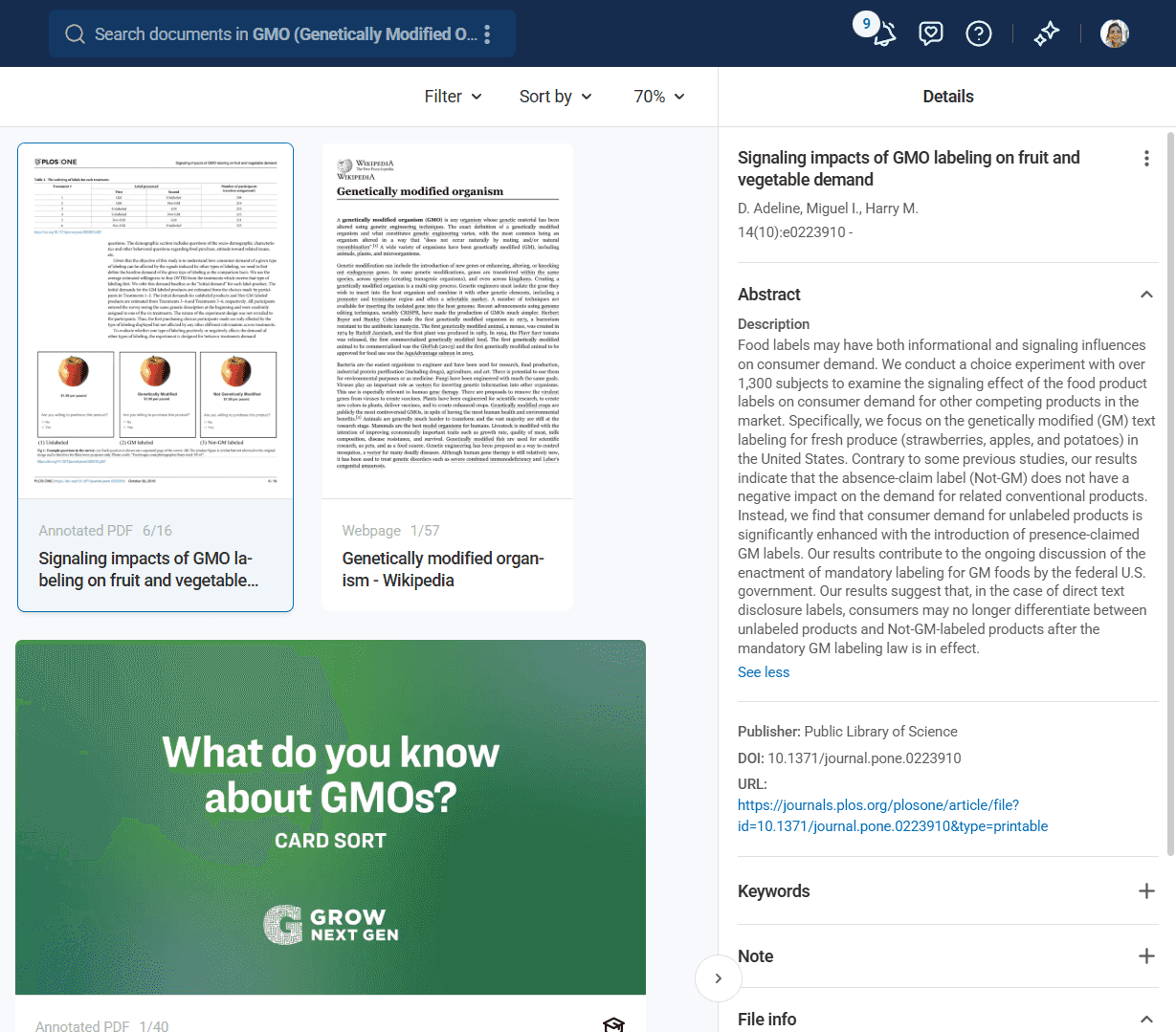
Task: Collapse the details panel arrow button
Action: coord(718,977)
